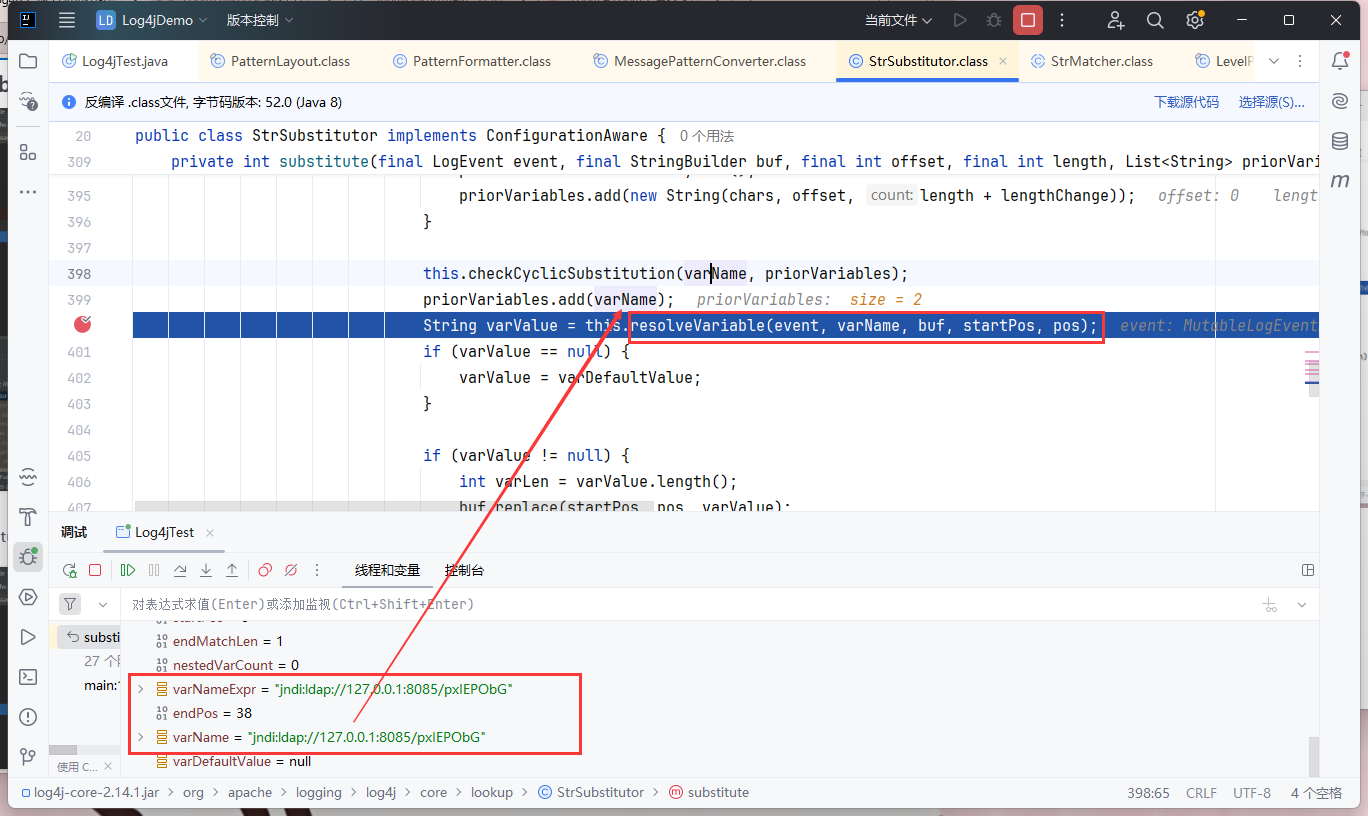This screenshot has height=816, width=1368.
Task: Click the Step Out arrow icon
Action: click(x=232, y=570)
